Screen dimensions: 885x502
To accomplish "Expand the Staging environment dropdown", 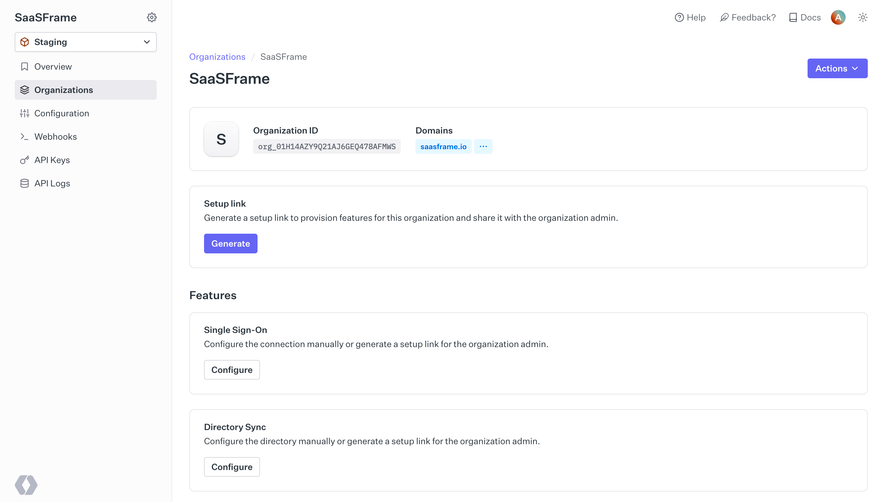I will click(x=86, y=42).
